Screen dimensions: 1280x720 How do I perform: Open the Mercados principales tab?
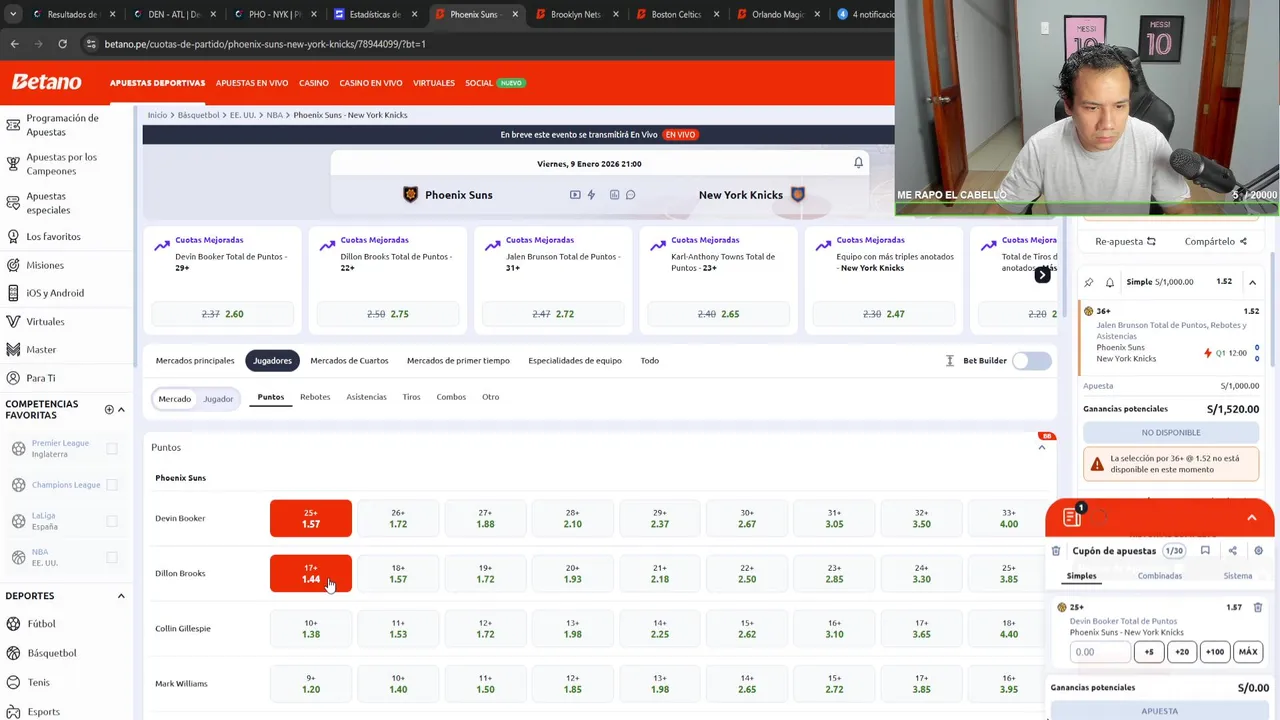195,360
